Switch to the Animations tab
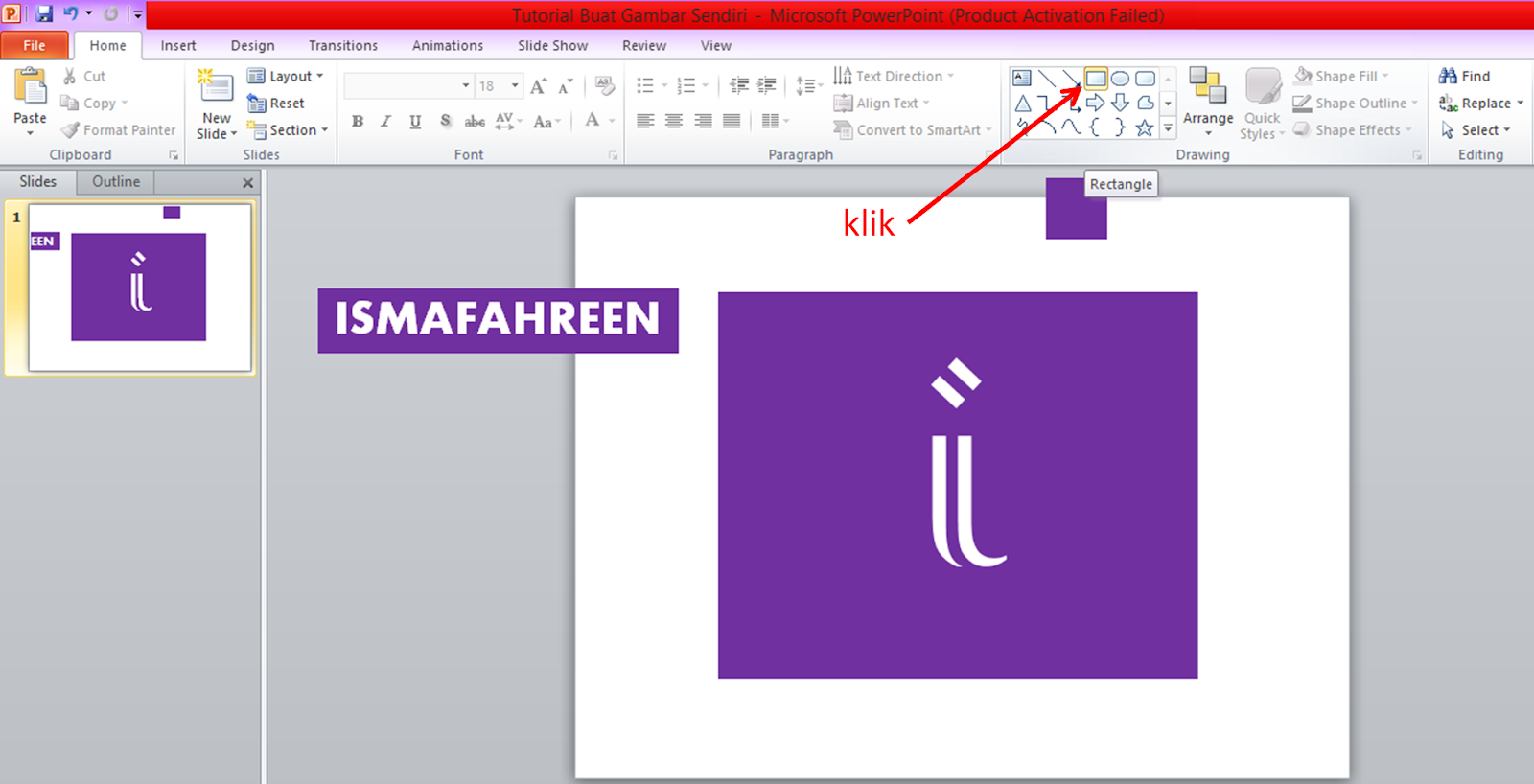This screenshot has height=784, width=1534. [448, 45]
